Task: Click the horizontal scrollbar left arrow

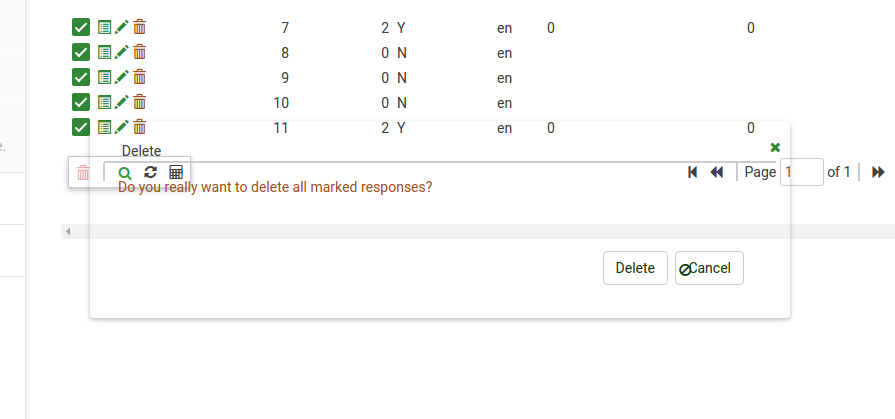Action: (68, 231)
